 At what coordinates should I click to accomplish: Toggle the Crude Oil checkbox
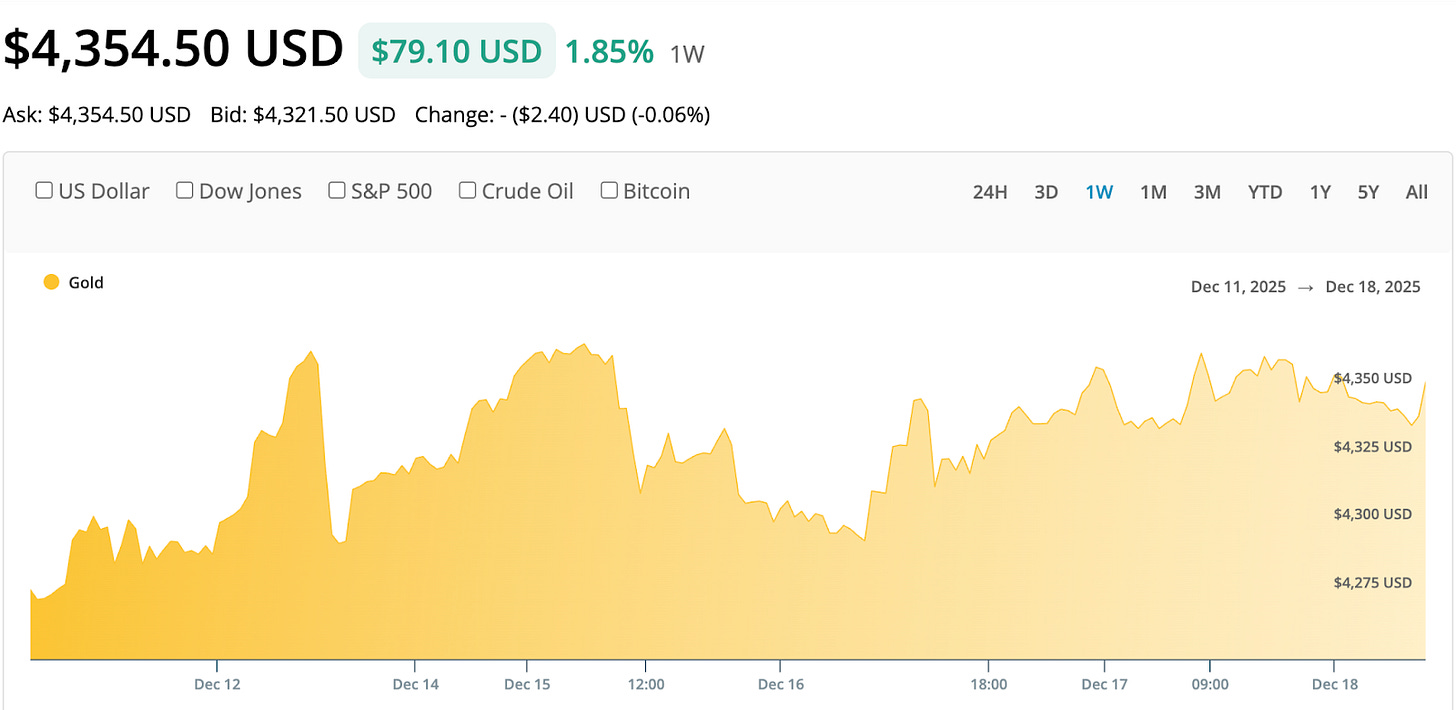pos(467,190)
